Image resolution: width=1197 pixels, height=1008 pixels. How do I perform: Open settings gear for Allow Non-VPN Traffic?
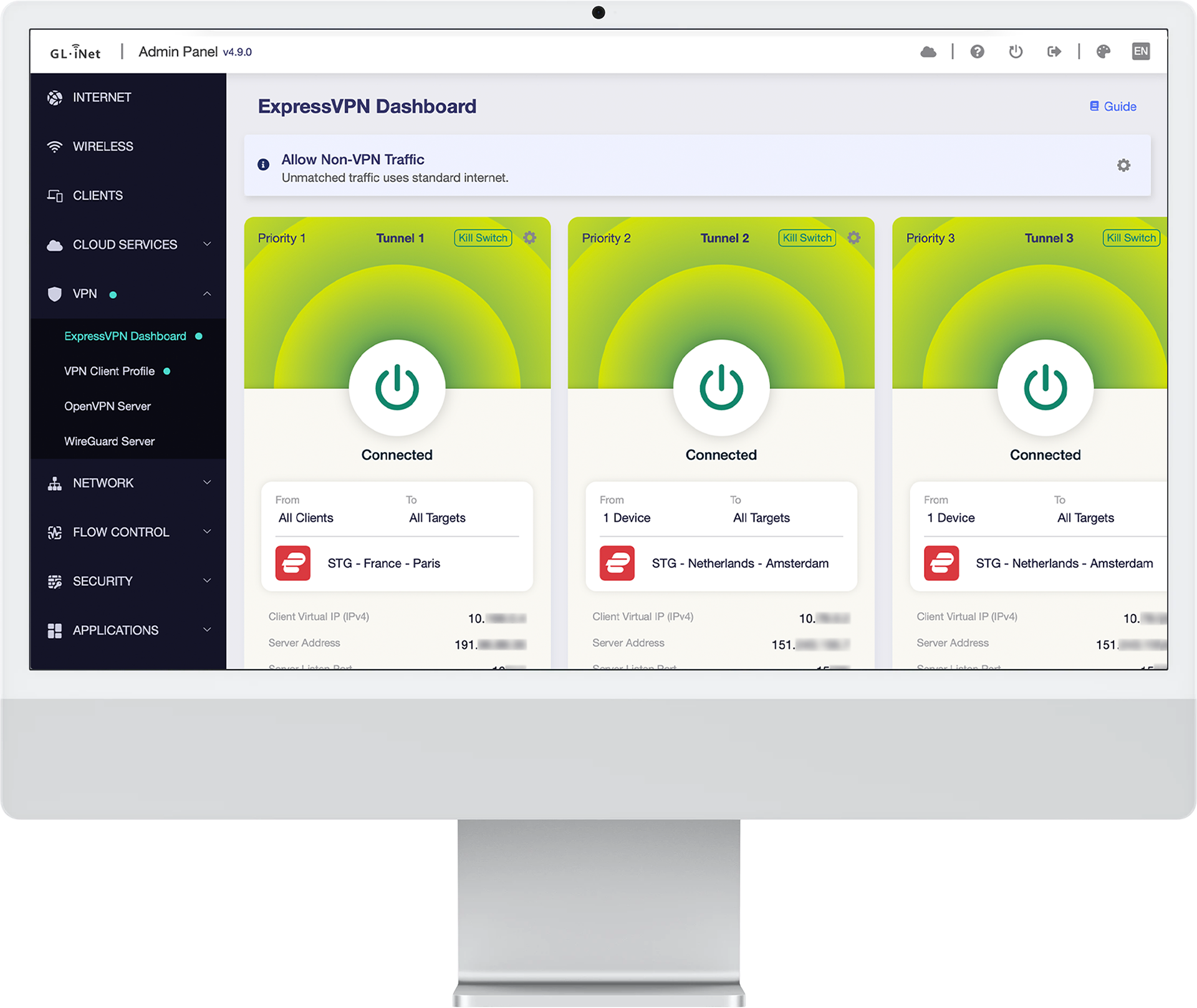click(1123, 165)
